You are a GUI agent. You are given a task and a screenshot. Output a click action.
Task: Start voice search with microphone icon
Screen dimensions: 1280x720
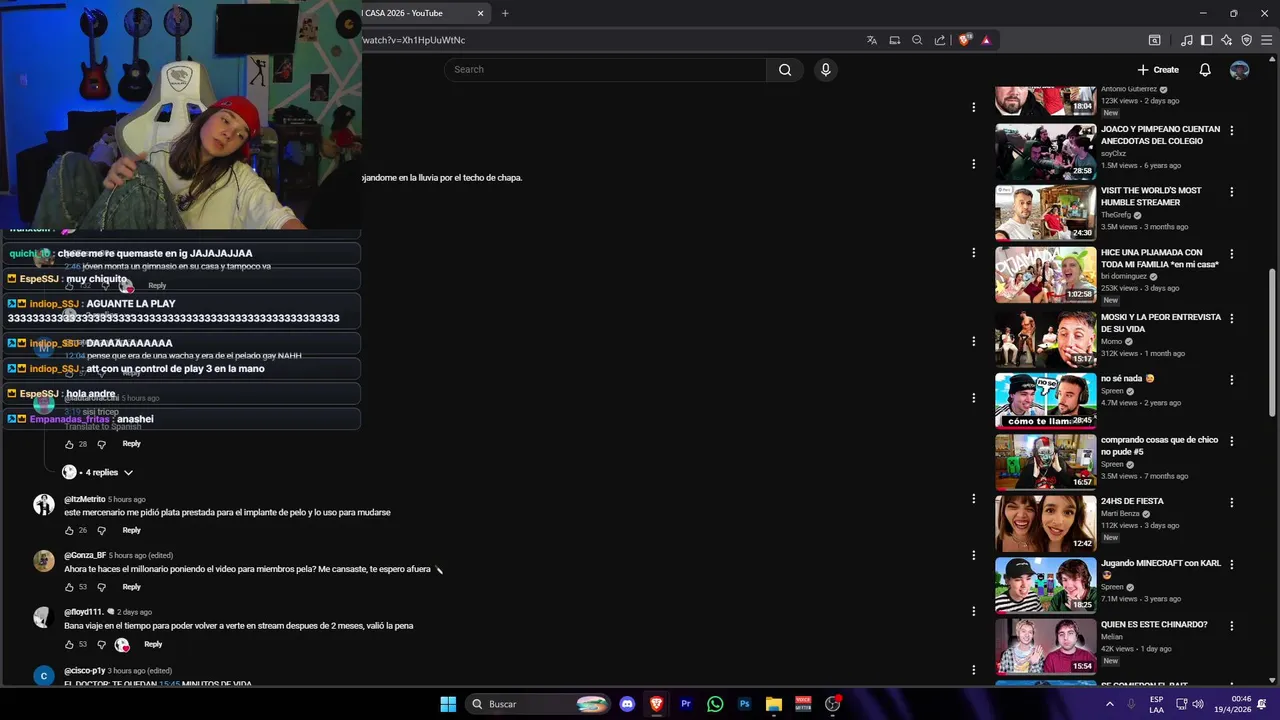click(x=825, y=70)
